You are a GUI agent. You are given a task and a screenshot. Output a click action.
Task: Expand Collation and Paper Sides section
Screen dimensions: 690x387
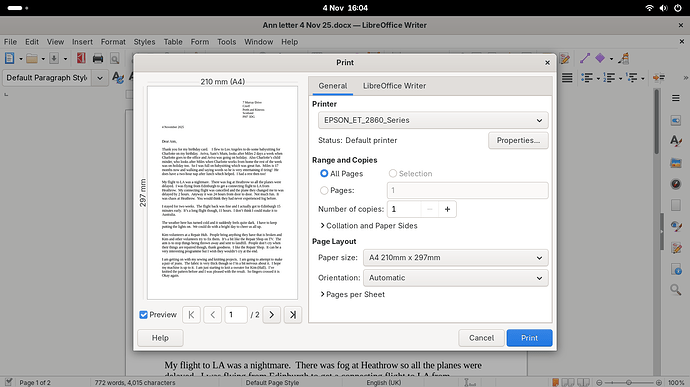(x=369, y=226)
